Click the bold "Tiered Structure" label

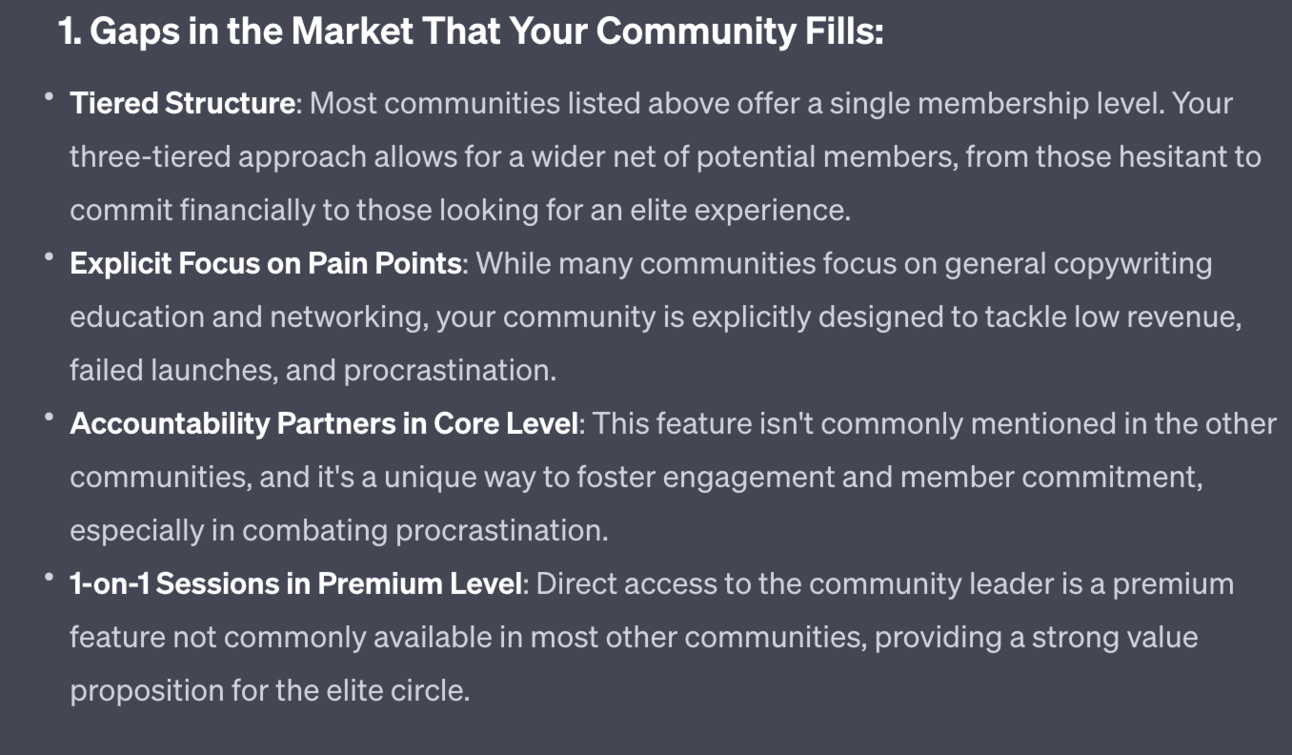point(182,103)
